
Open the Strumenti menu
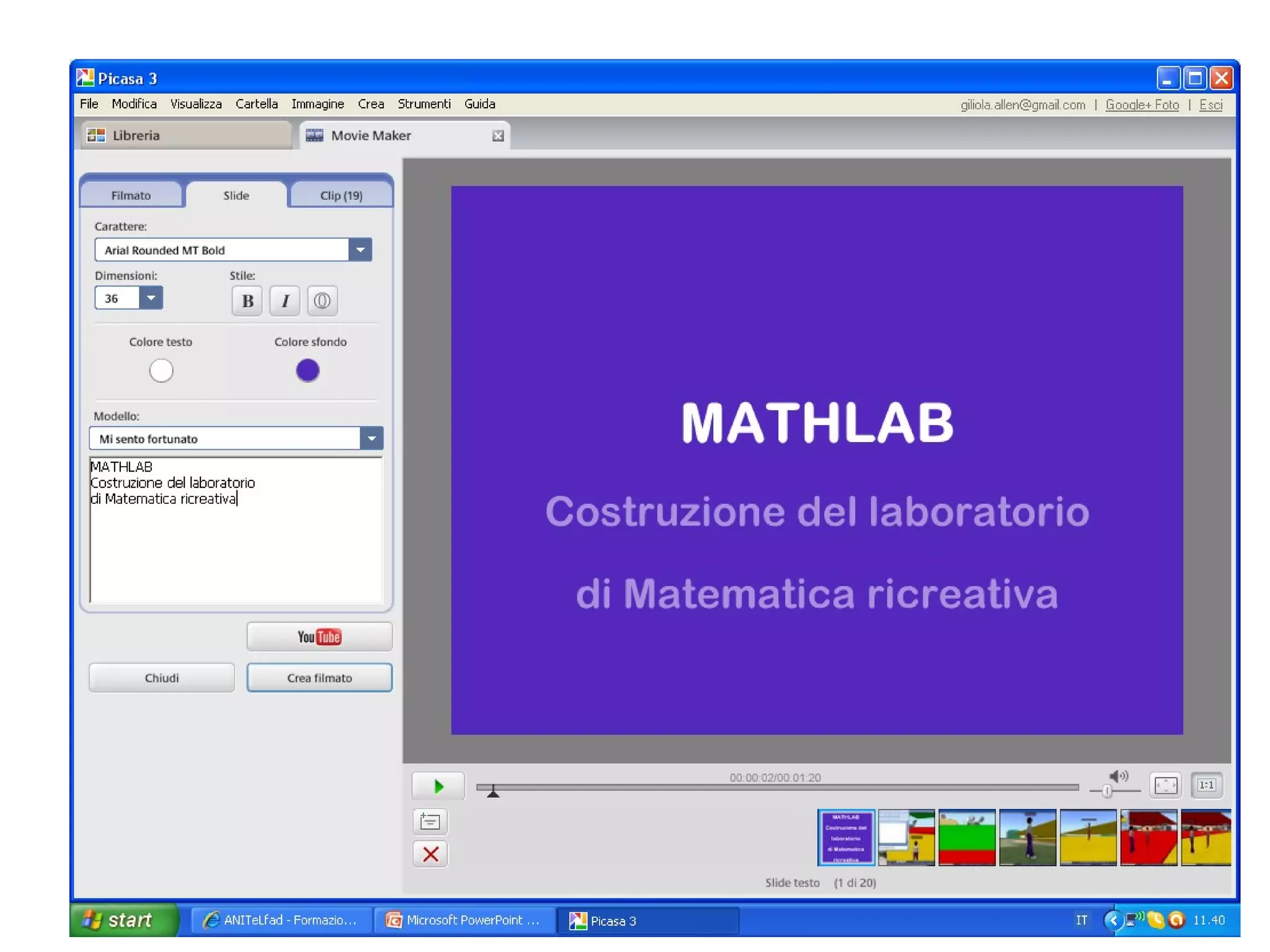[424, 104]
